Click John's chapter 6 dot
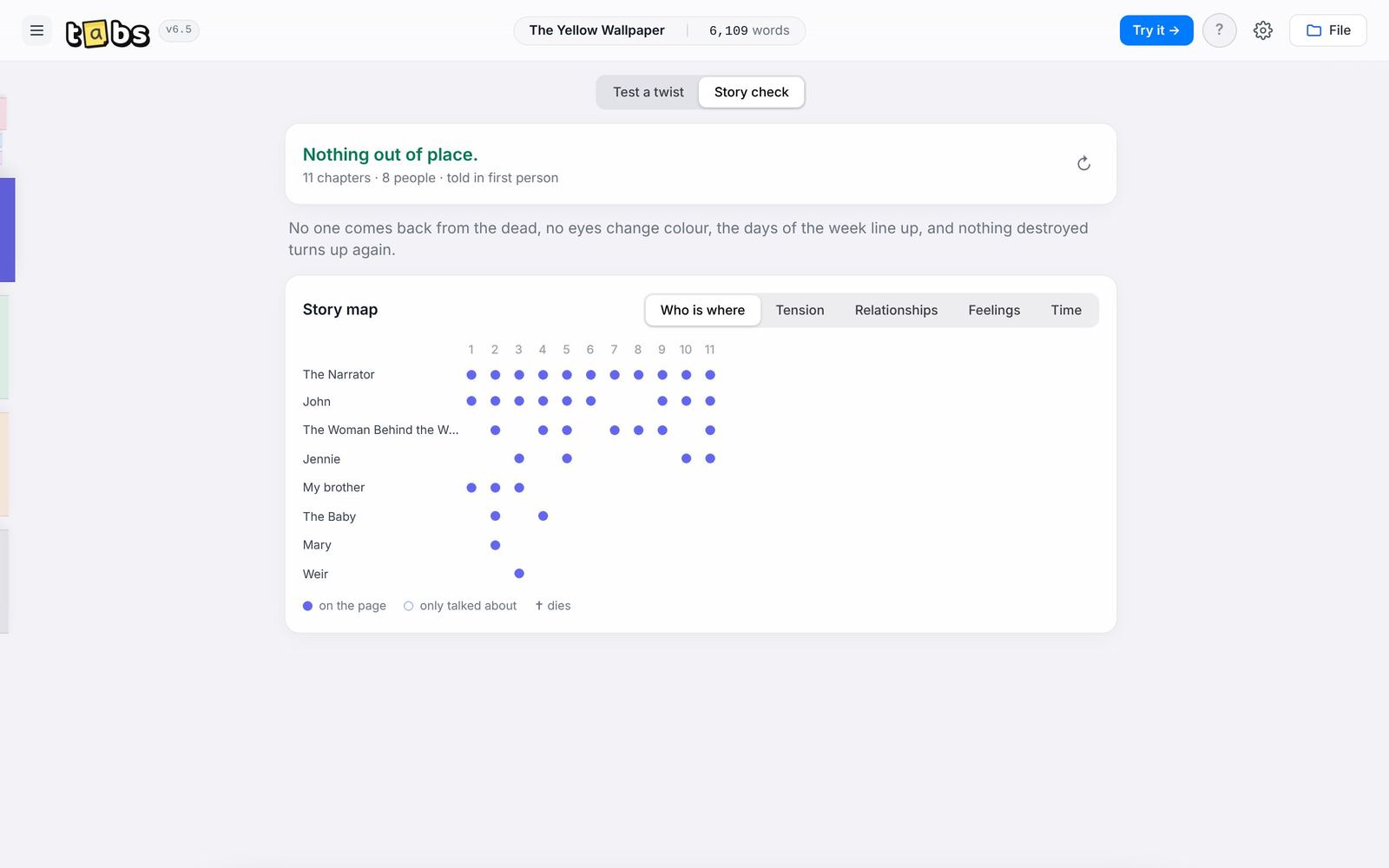The image size is (1389, 868). 590,401
